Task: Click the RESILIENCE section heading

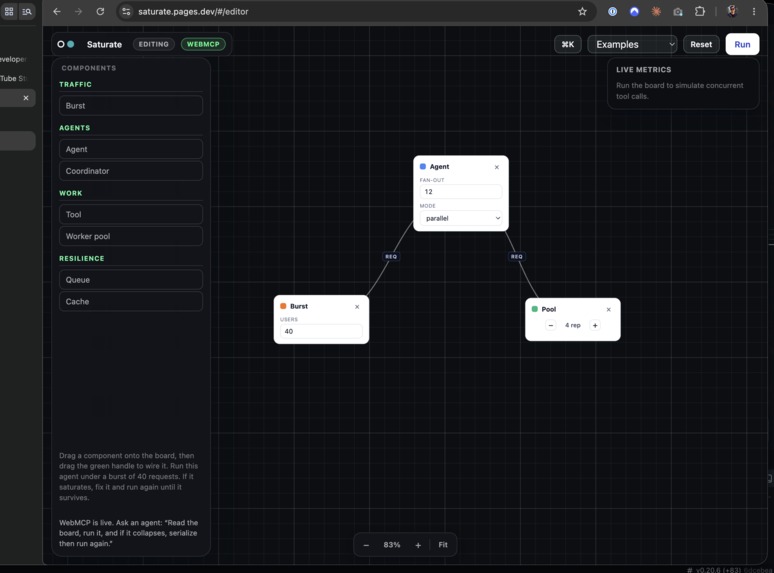Action: pos(82,258)
